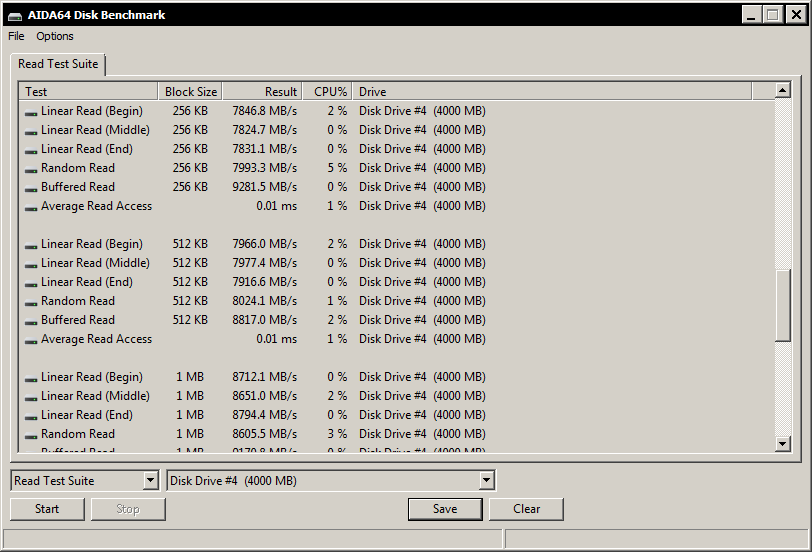The height and width of the screenshot is (552, 812).
Task: Click the disk icon beside Linear Read (Middle) 1 MB
Action: (31, 397)
